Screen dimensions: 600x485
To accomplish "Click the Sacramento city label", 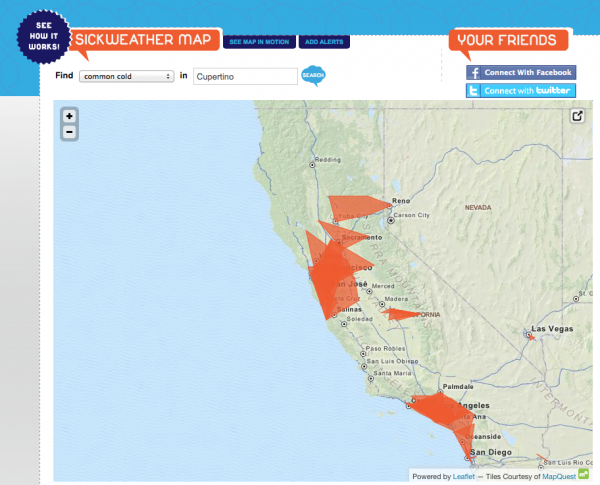I will (362, 237).
